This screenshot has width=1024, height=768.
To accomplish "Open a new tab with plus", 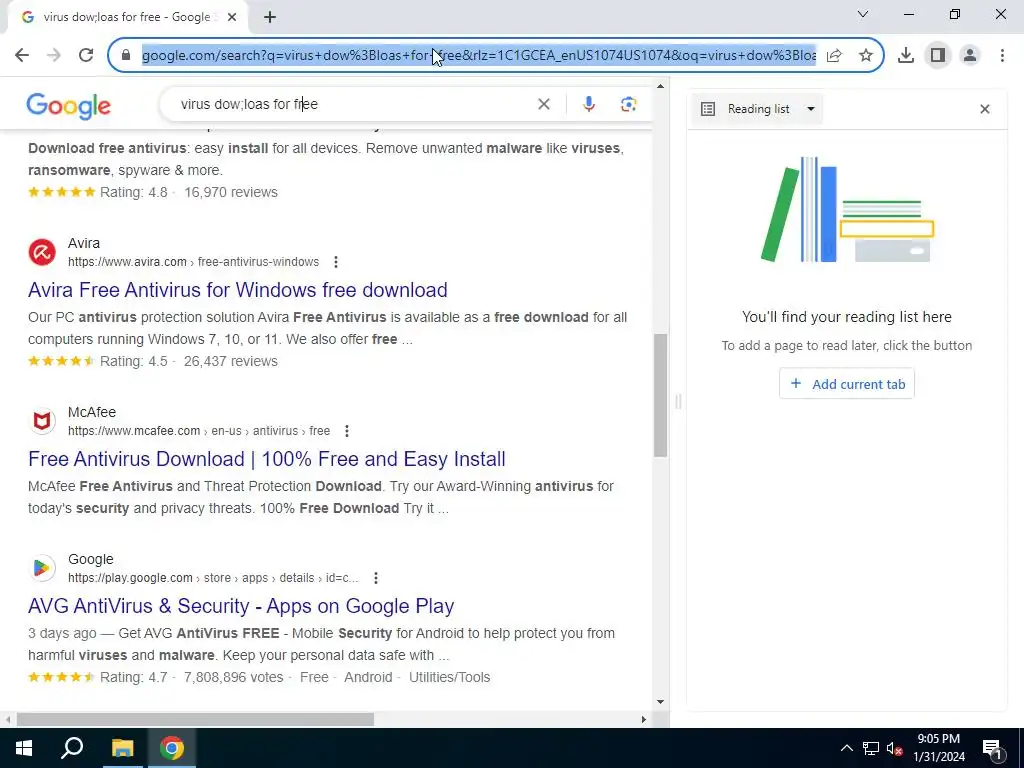I will [270, 18].
